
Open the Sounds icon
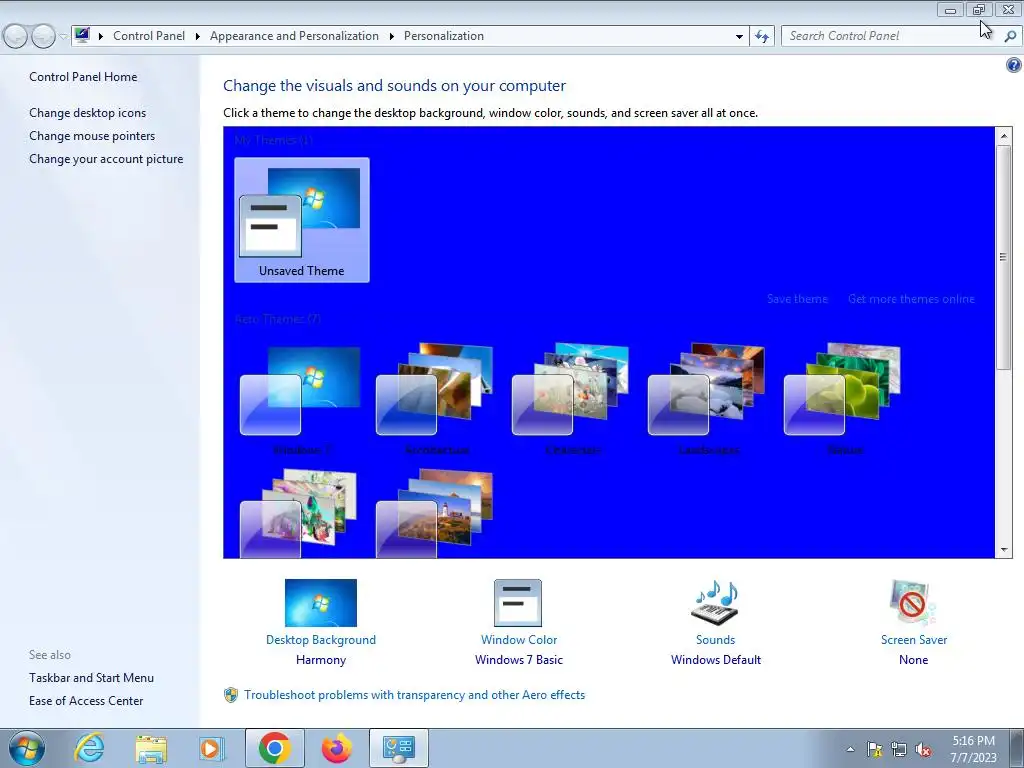[715, 603]
